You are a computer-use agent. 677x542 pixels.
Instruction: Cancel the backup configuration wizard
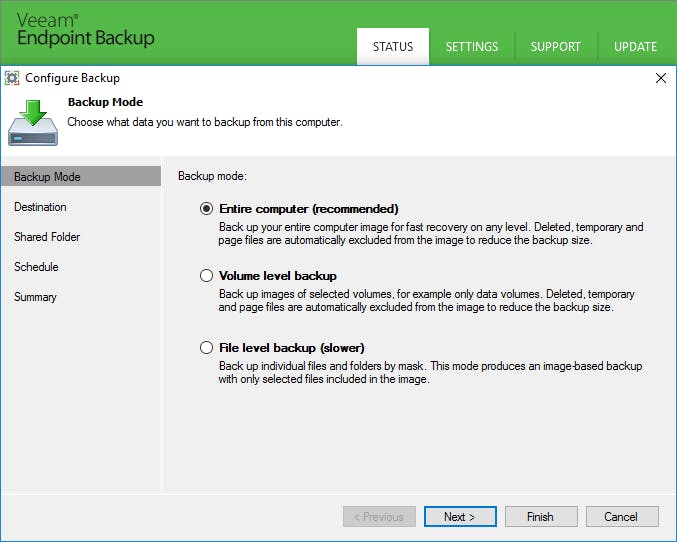(x=621, y=517)
